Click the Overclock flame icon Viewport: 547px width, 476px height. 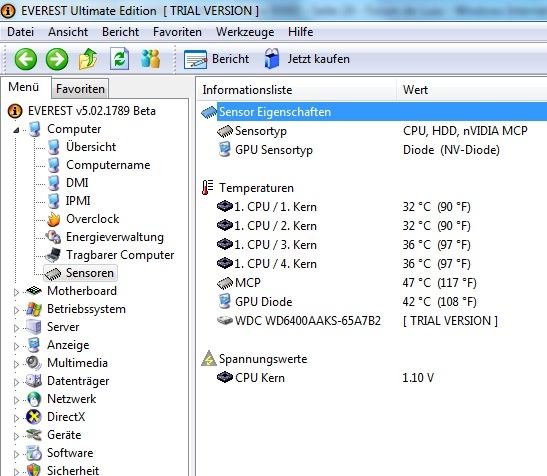coord(53,219)
